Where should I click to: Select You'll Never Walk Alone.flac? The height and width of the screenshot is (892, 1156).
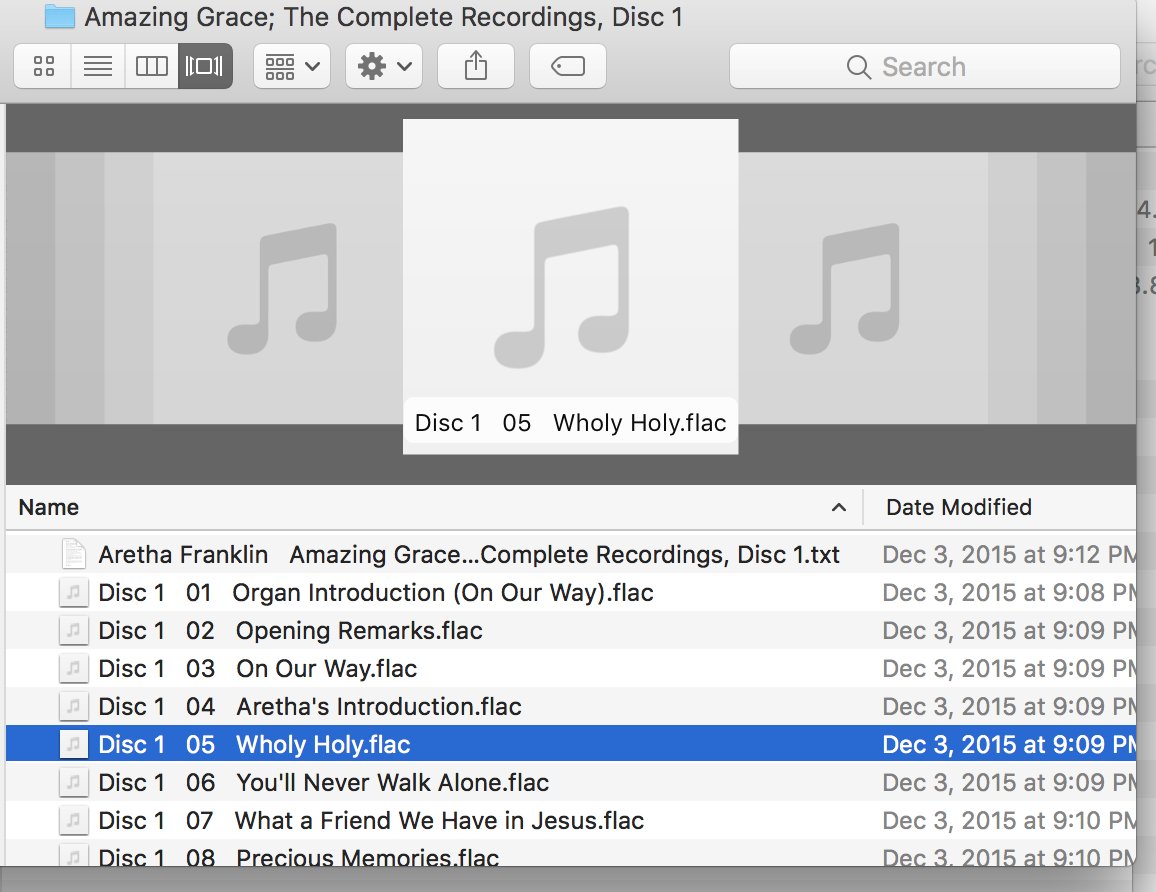(571, 782)
